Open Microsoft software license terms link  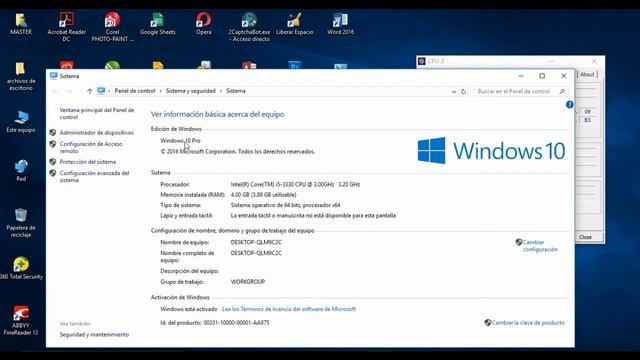pos(289,309)
